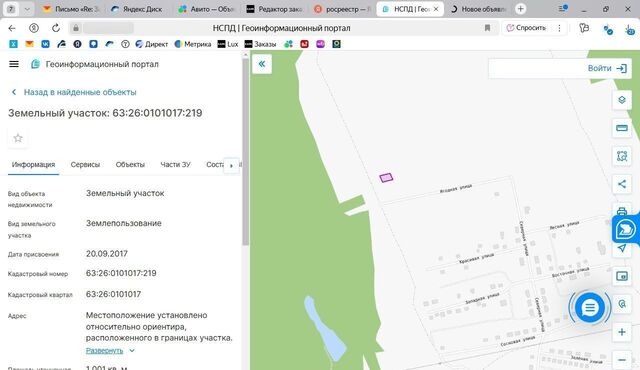Click the Yandex icon beside the back arrow
The image size is (640, 370).
(x=34, y=28)
